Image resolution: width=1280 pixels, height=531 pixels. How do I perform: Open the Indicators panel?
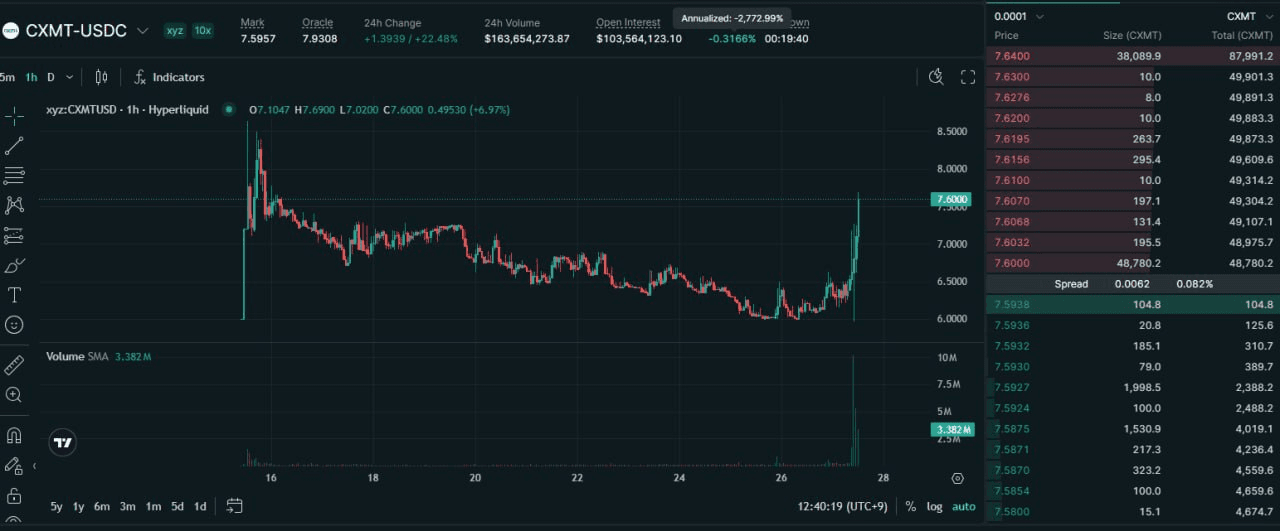(x=168, y=77)
